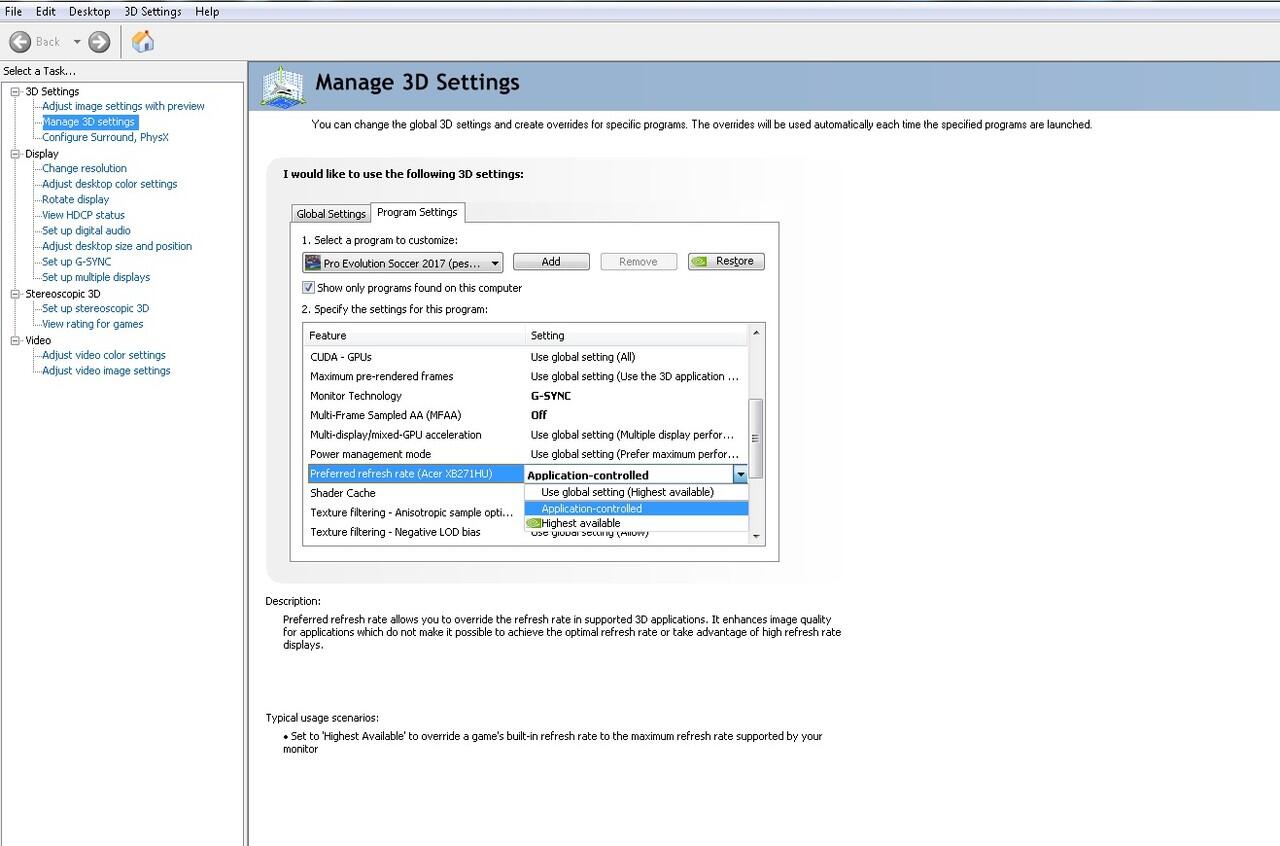Image resolution: width=1280 pixels, height=846 pixels.
Task: Collapse the Video tree node
Action: point(16,341)
